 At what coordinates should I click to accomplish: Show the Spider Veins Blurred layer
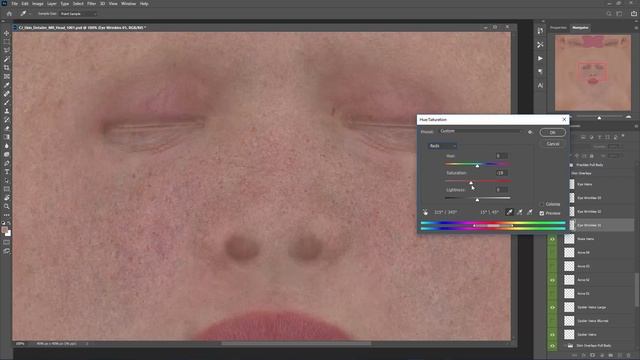pyautogui.click(x=553, y=321)
